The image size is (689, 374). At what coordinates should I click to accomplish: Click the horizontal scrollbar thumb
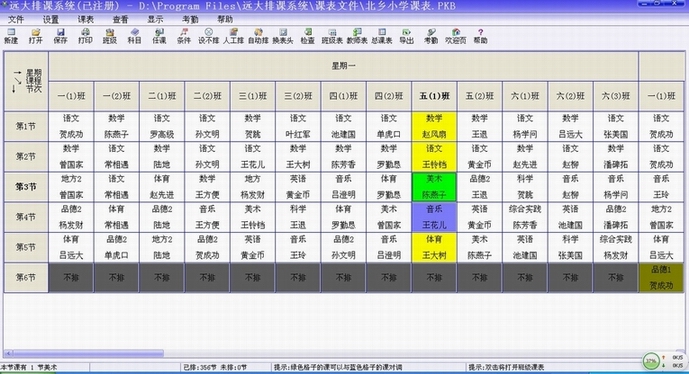pyautogui.click(x=88, y=353)
